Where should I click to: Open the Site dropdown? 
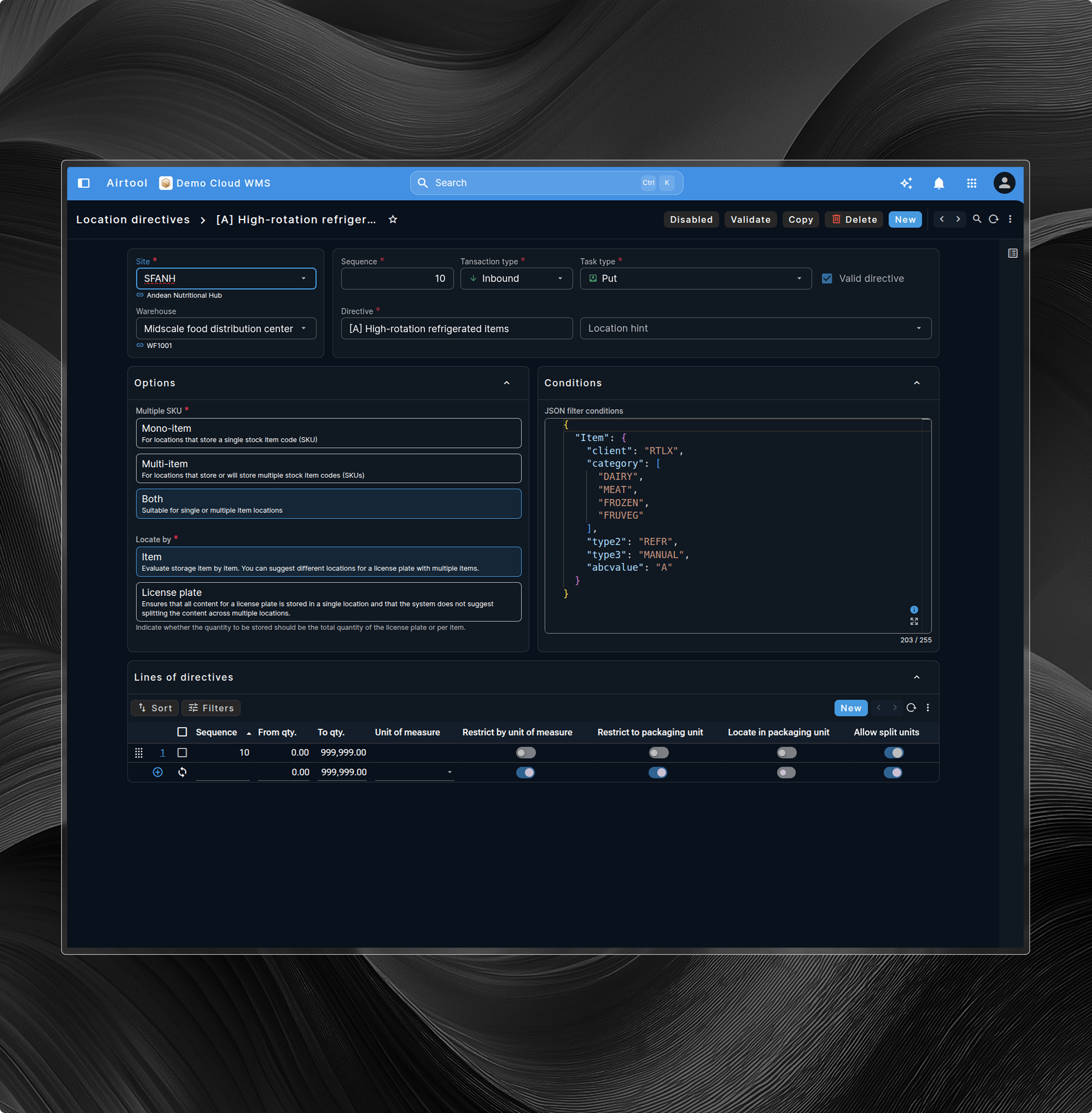click(x=303, y=278)
